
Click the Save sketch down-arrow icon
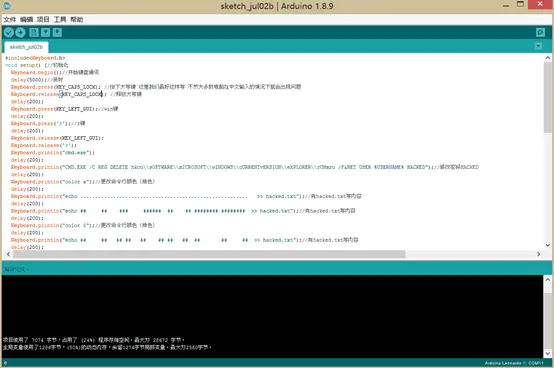57,32
